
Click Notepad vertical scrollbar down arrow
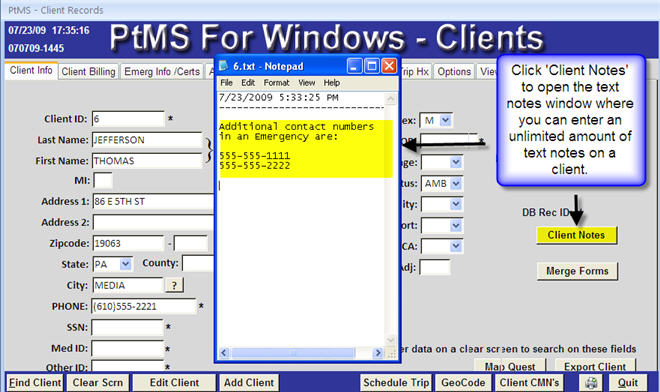pyautogui.click(x=391, y=340)
